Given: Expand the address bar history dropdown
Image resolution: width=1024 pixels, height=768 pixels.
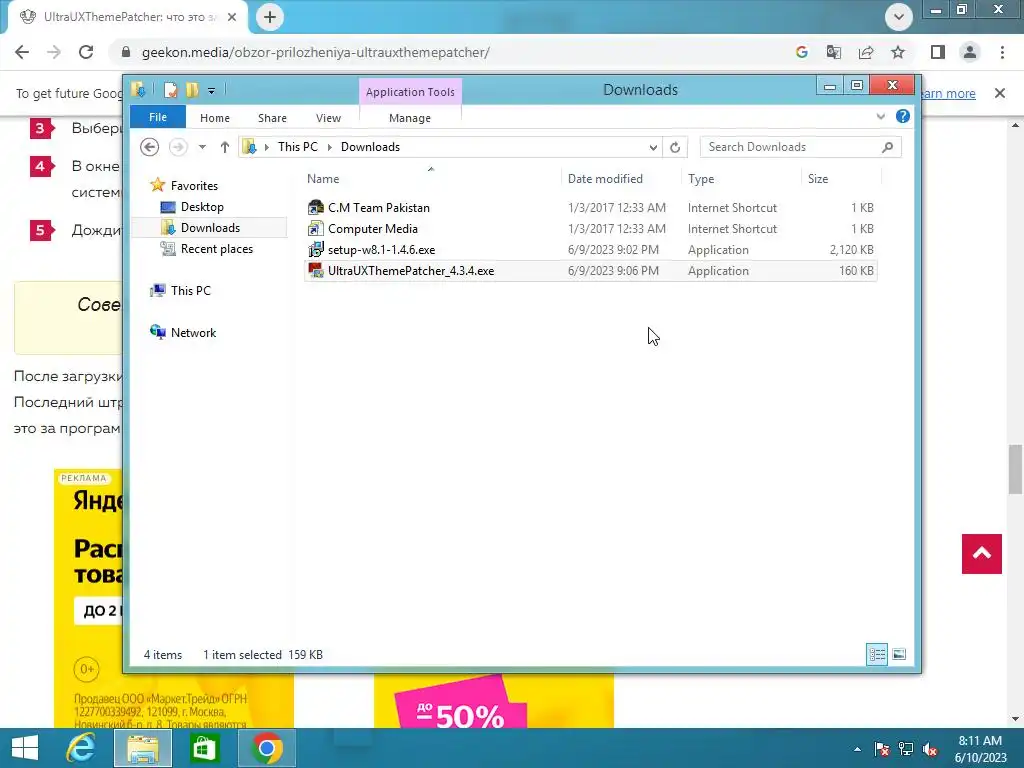Looking at the screenshot, I should pos(653,148).
